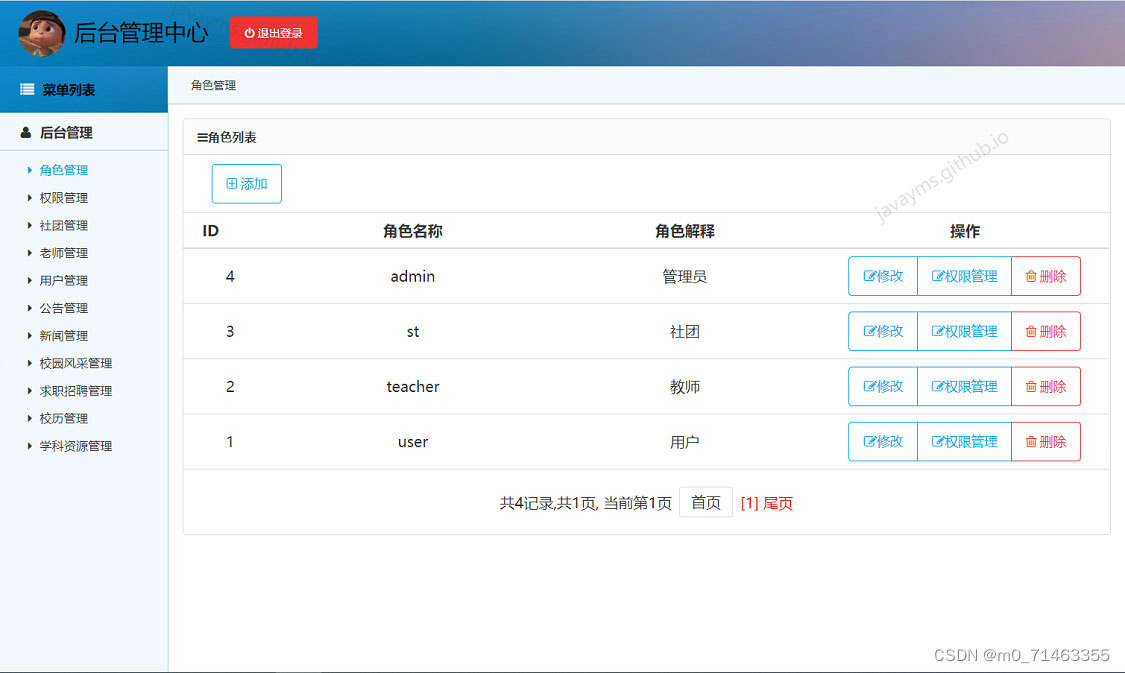
Task: Click the 修改 button for admin
Action: point(883,276)
